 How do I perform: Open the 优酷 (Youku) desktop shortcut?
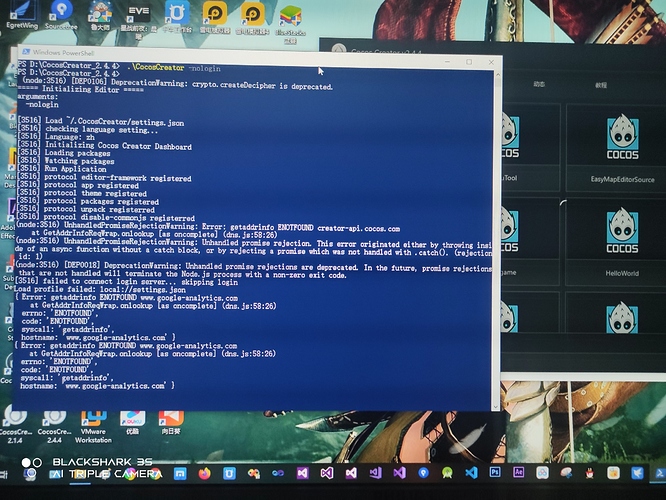(x=132, y=422)
